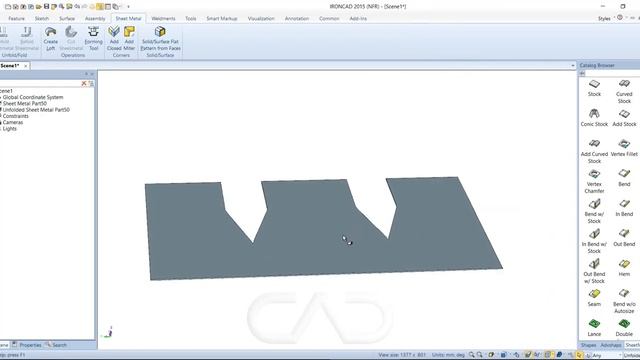Viewport: 640px width, 360px height.
Task: Pick the Out Bend catalog item
Action: click(624, 238)
